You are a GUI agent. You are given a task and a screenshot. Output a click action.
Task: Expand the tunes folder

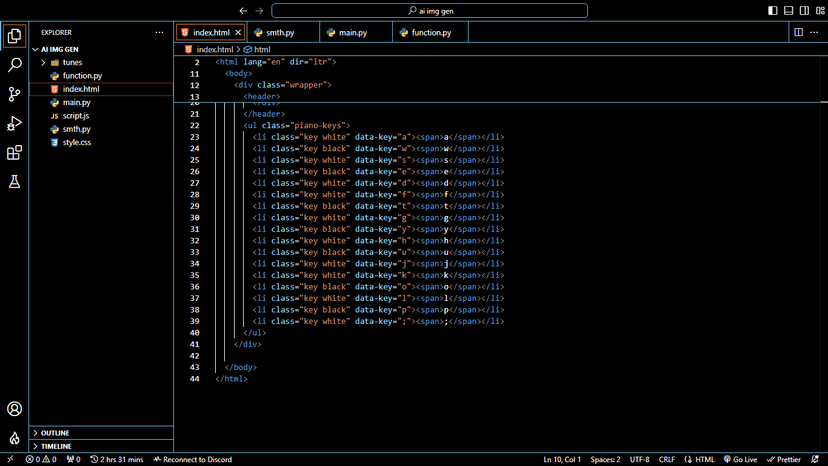[72, 62]
